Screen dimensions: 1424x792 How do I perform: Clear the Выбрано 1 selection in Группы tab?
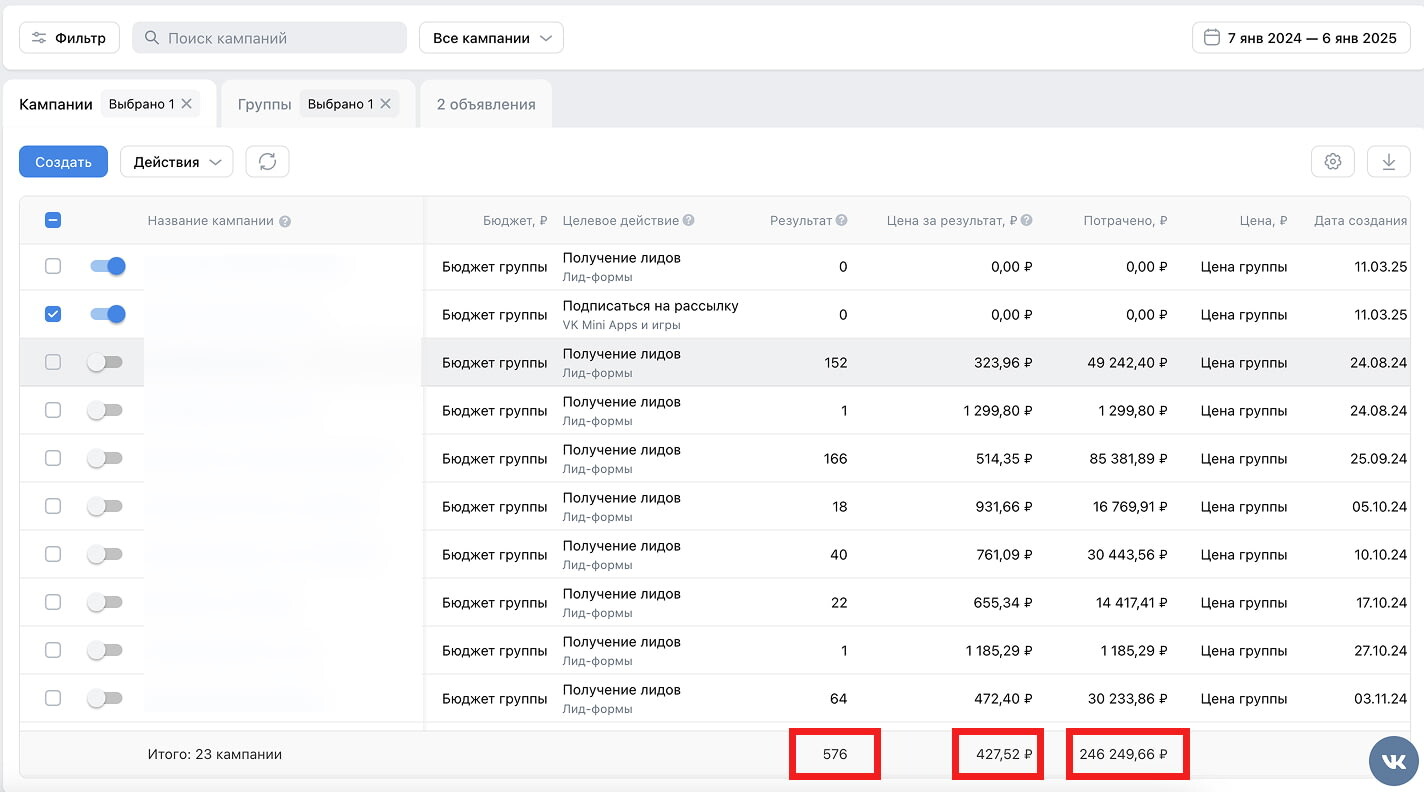pyautogui.click(x=386, y=104)
